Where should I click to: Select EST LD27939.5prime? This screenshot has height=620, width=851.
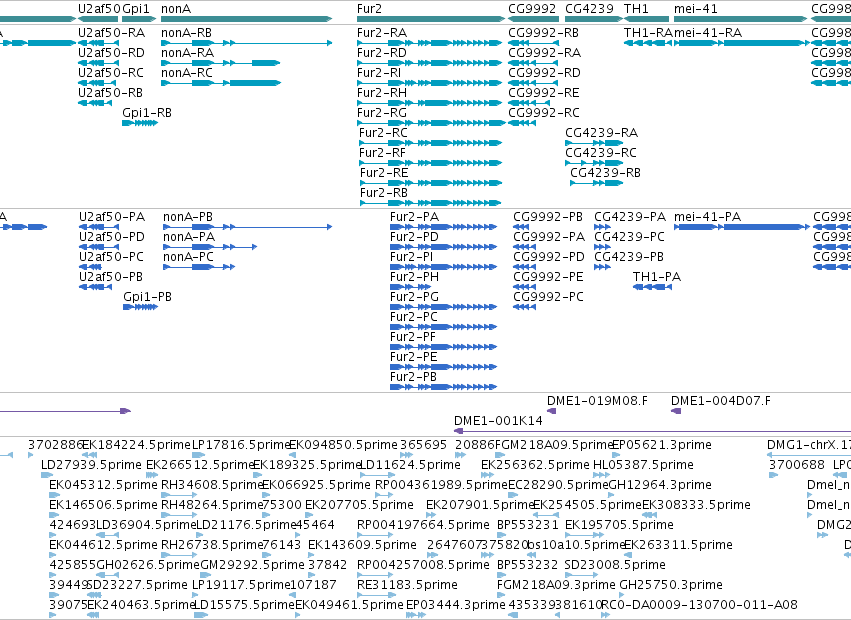coord(47,475)
